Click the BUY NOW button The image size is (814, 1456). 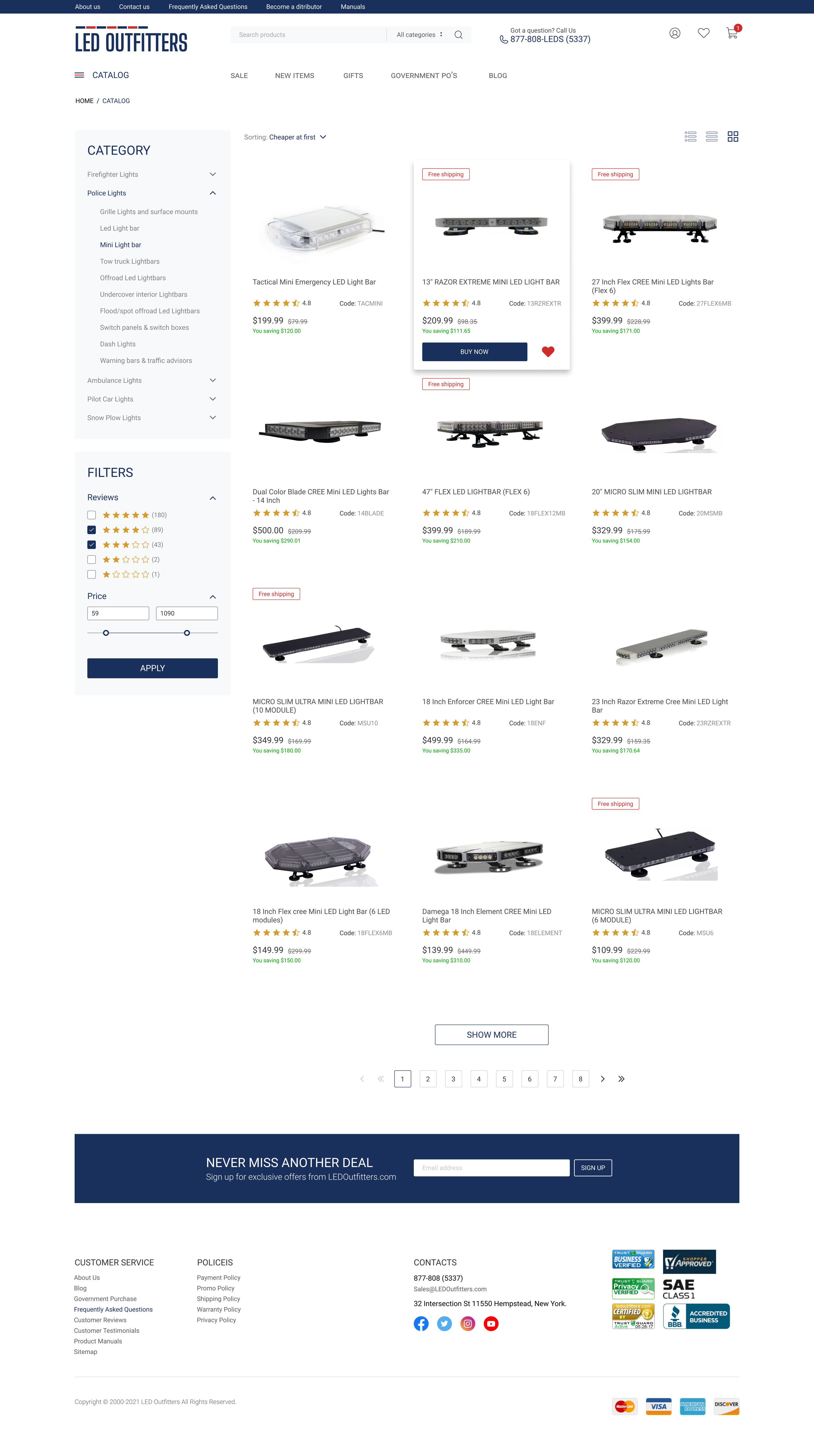(x=474, y=352)
